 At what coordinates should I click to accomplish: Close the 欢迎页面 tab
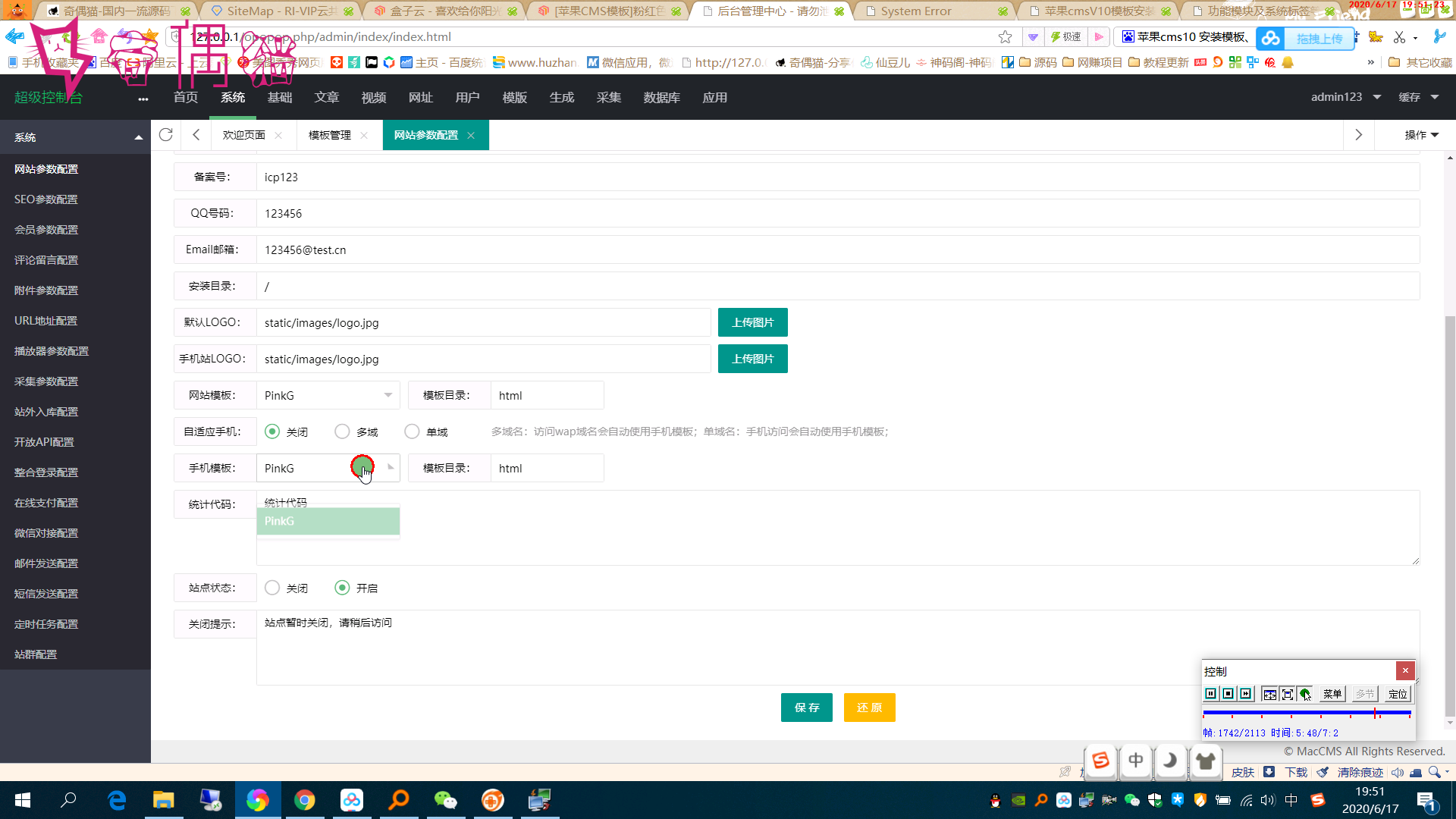[278, 135]
